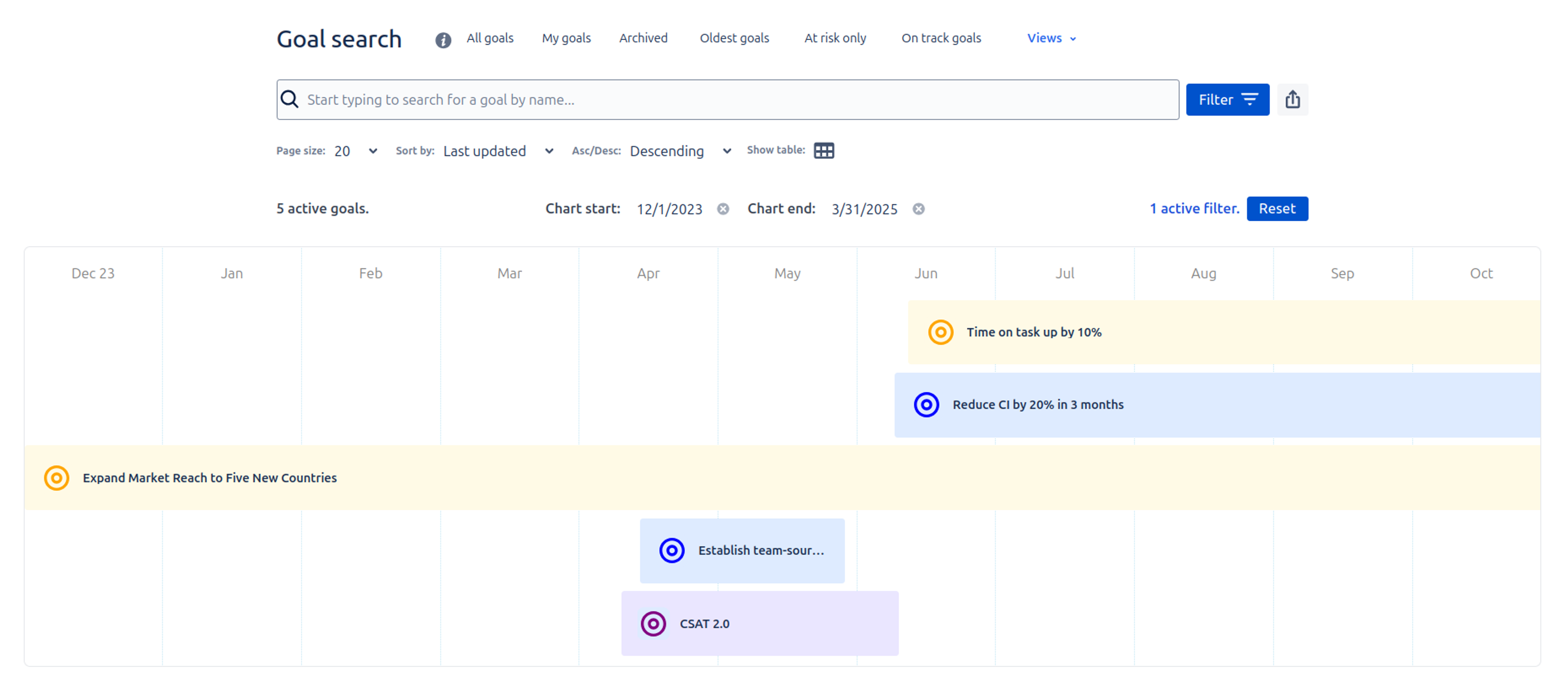
Task: Toggle the Show table grid icon
Action: pos(824,150)
